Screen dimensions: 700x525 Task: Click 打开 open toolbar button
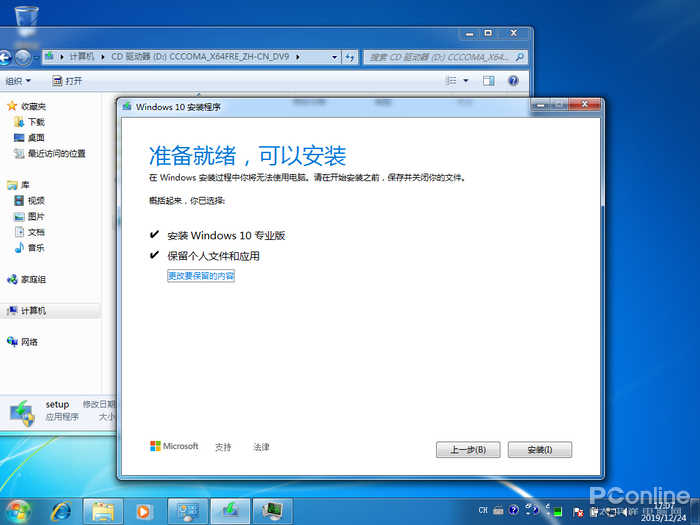click(67, 81)
